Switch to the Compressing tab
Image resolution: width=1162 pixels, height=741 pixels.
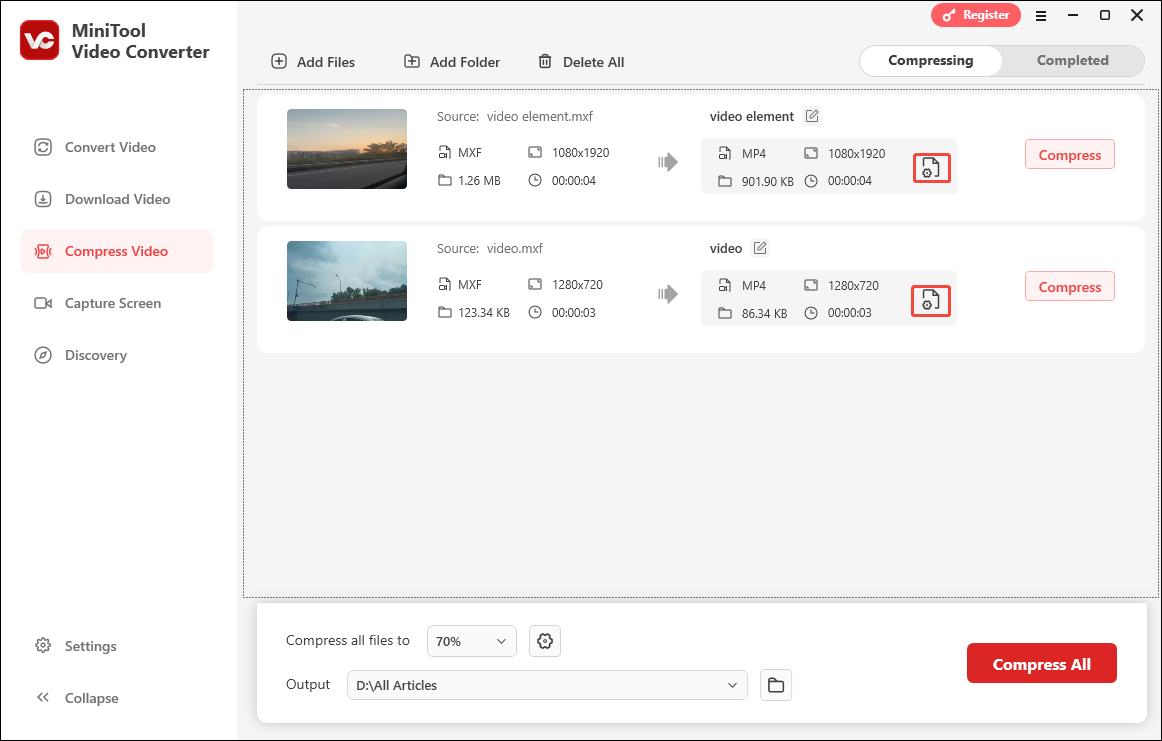coord(931,61)
